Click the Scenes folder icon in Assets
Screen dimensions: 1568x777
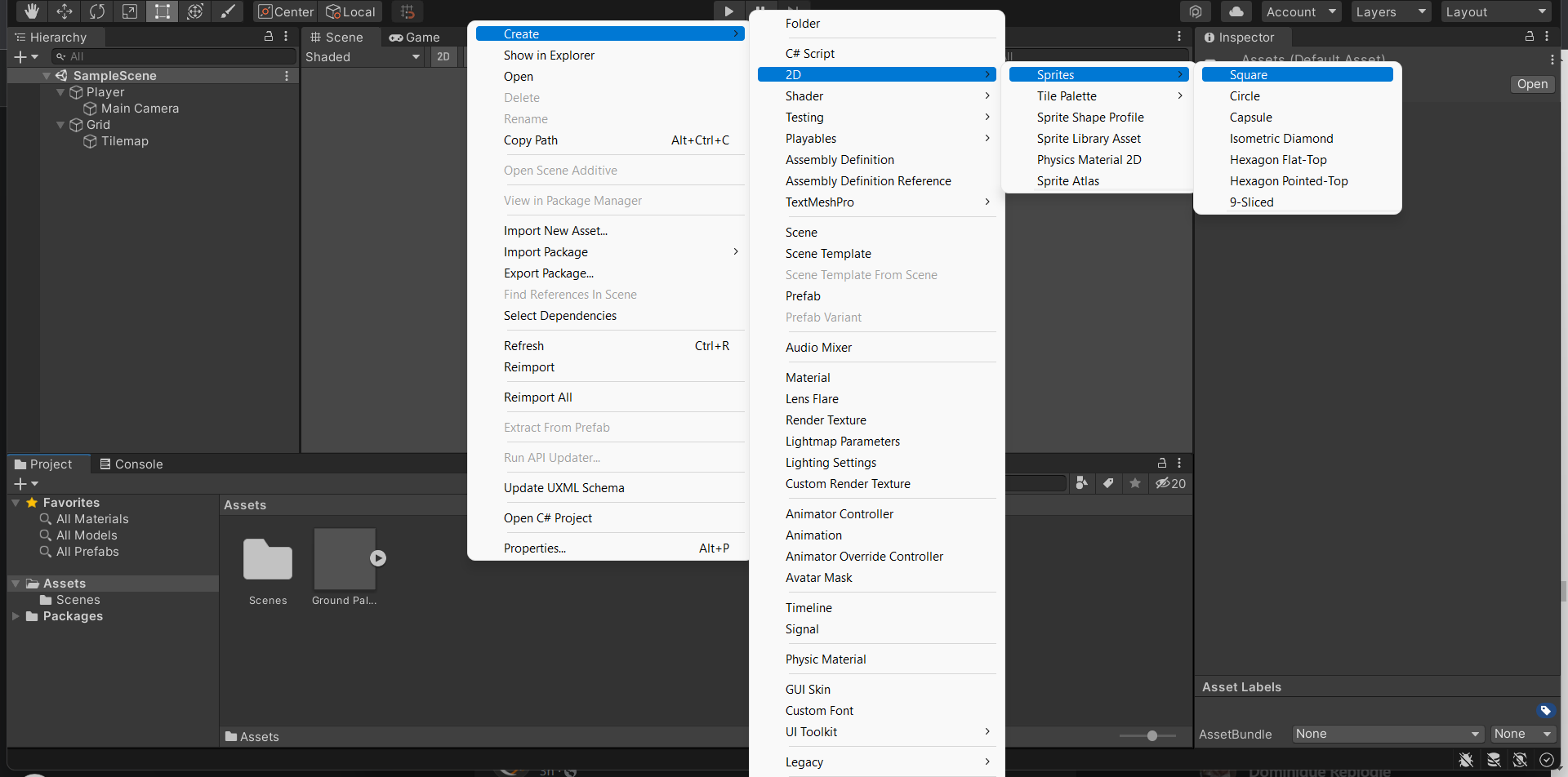point(268,560)
